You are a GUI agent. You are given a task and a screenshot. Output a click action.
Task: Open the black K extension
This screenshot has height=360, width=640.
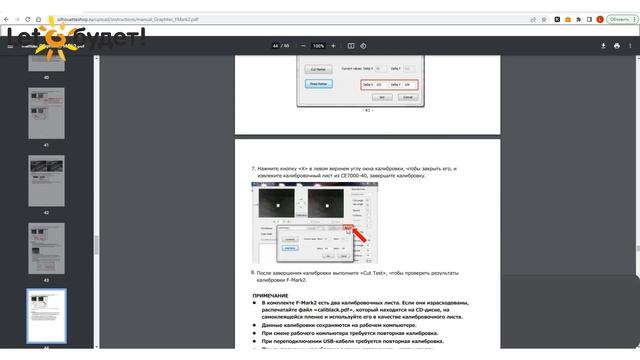[x=557, y=19]
